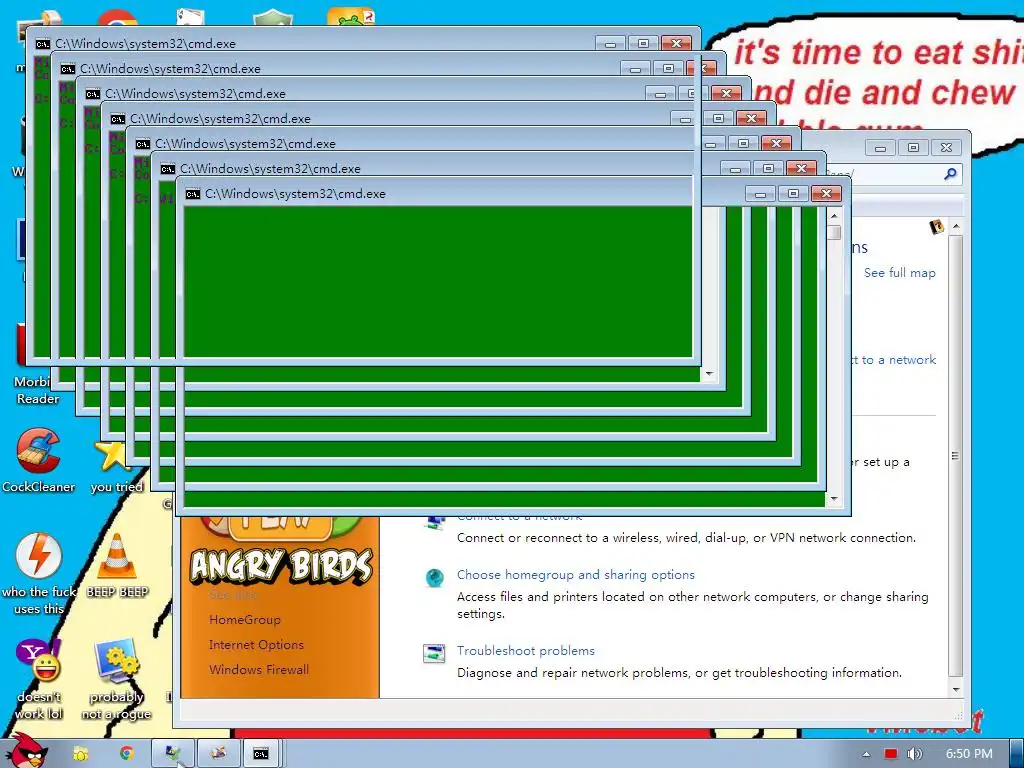Select the Paint taskbar button
The height and width of the screenshot is (768, 1024).
click(218, 754)
